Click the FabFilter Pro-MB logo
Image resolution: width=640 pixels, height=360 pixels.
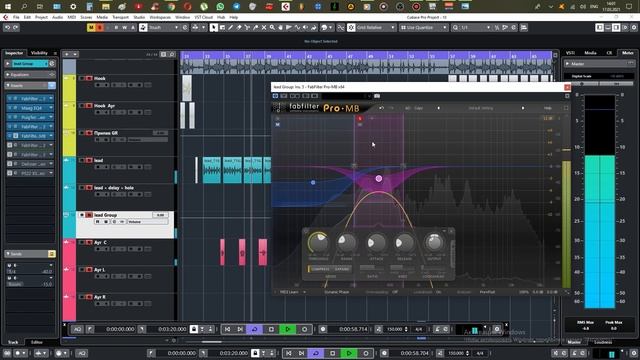tap(324, 108)
